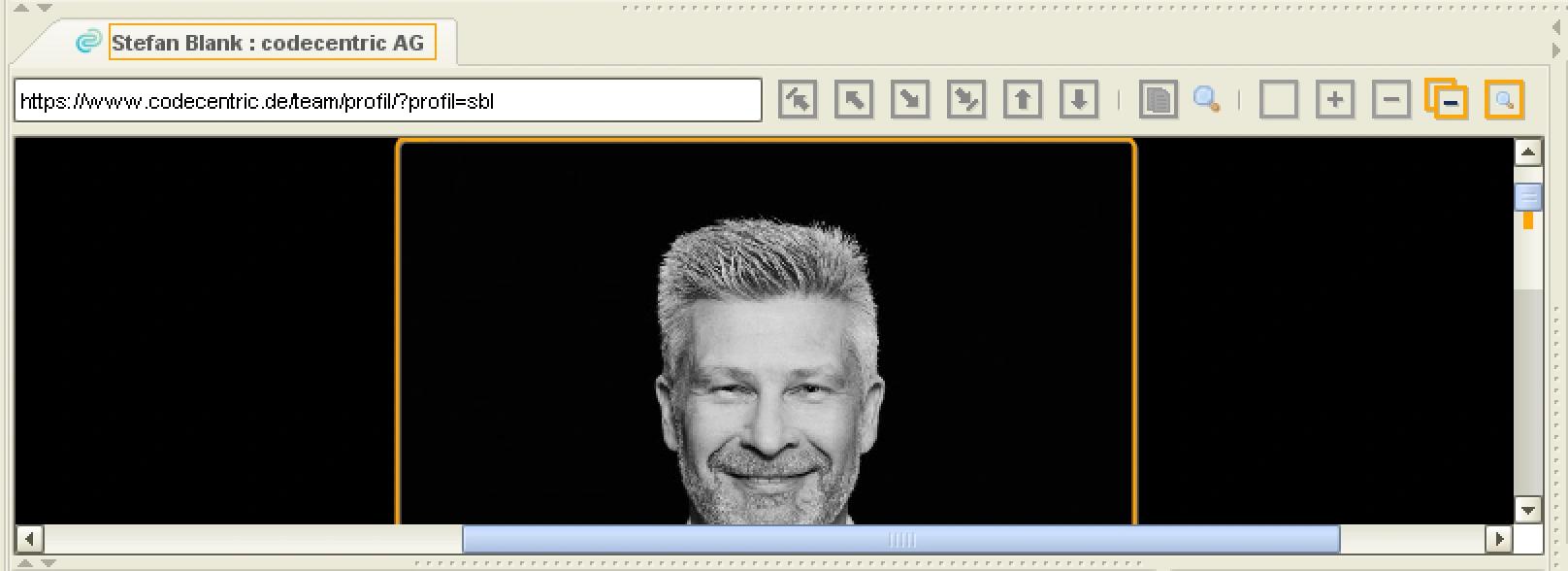Click the horizontal scrollbar thumb
1568x571 pixels.
(901, 539)
